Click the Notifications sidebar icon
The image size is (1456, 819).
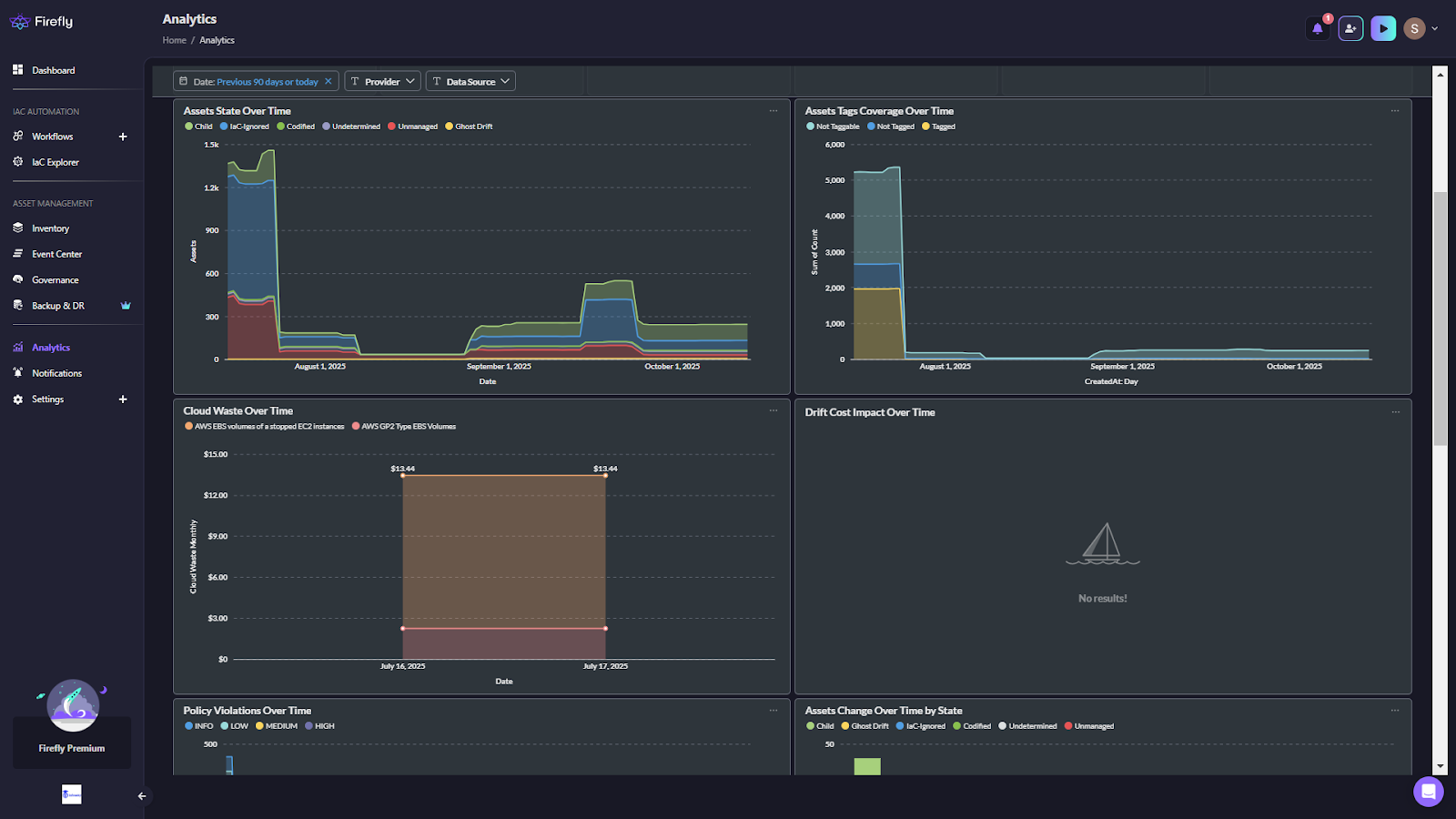(17, 372)
